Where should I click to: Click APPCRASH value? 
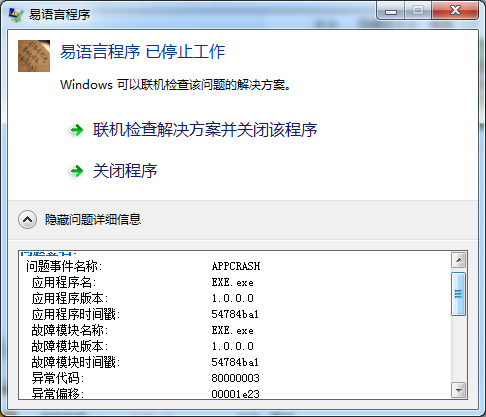click(236, 266)
